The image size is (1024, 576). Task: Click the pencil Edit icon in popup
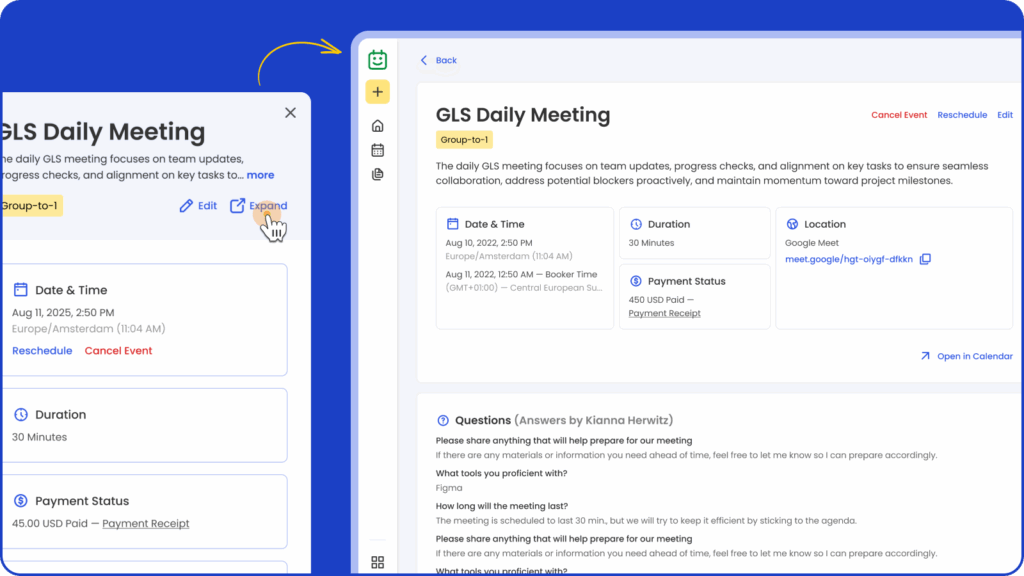click(x=186, y=206)
